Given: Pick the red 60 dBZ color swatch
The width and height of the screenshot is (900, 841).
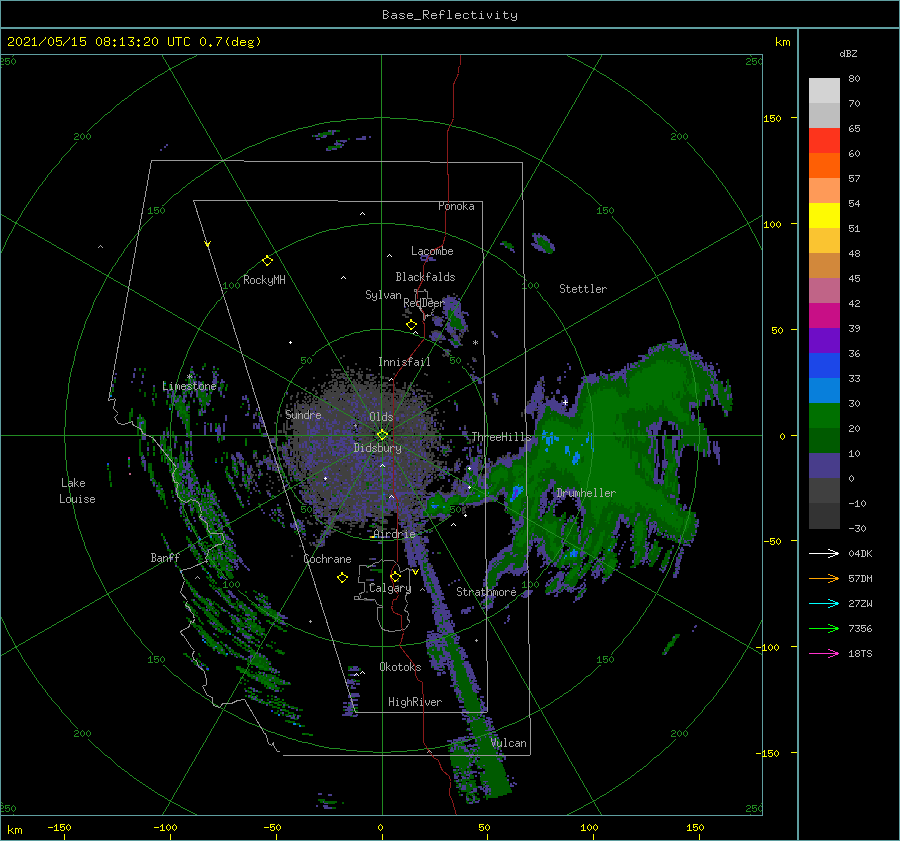Looking at the screenshot, I should 824,141.
